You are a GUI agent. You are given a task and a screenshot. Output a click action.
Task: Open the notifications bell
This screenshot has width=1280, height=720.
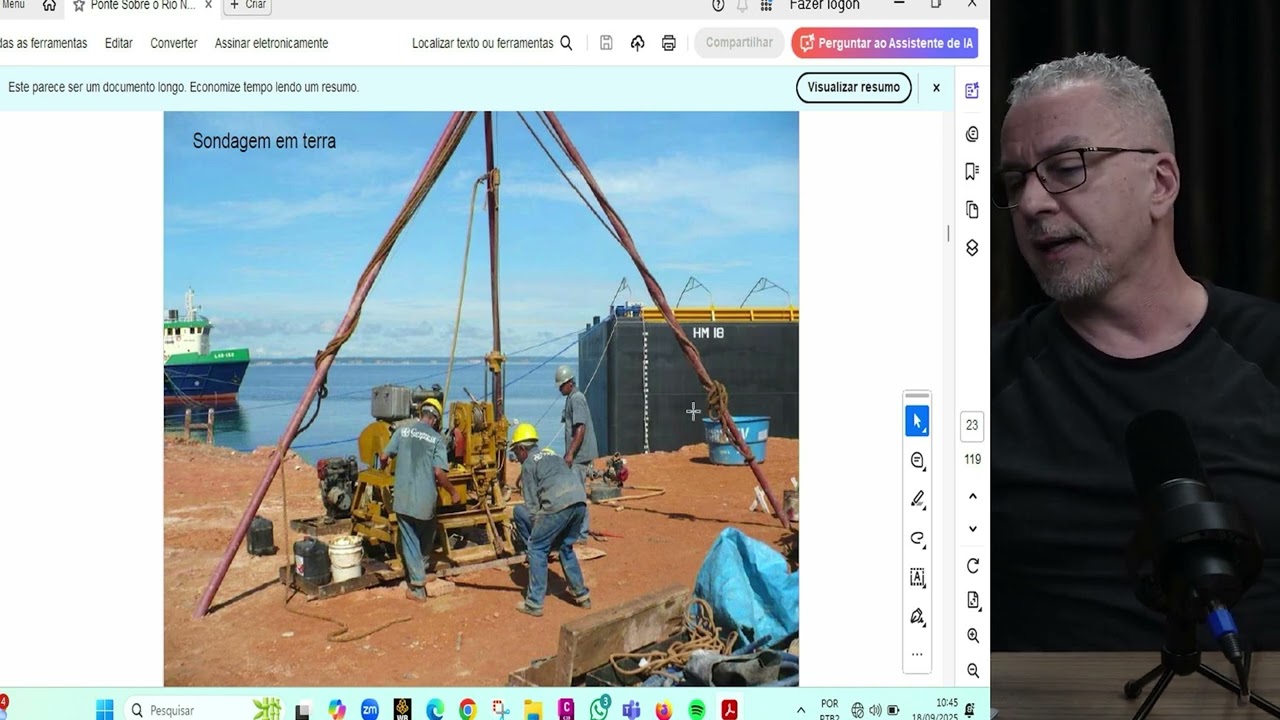coord(742,5)
